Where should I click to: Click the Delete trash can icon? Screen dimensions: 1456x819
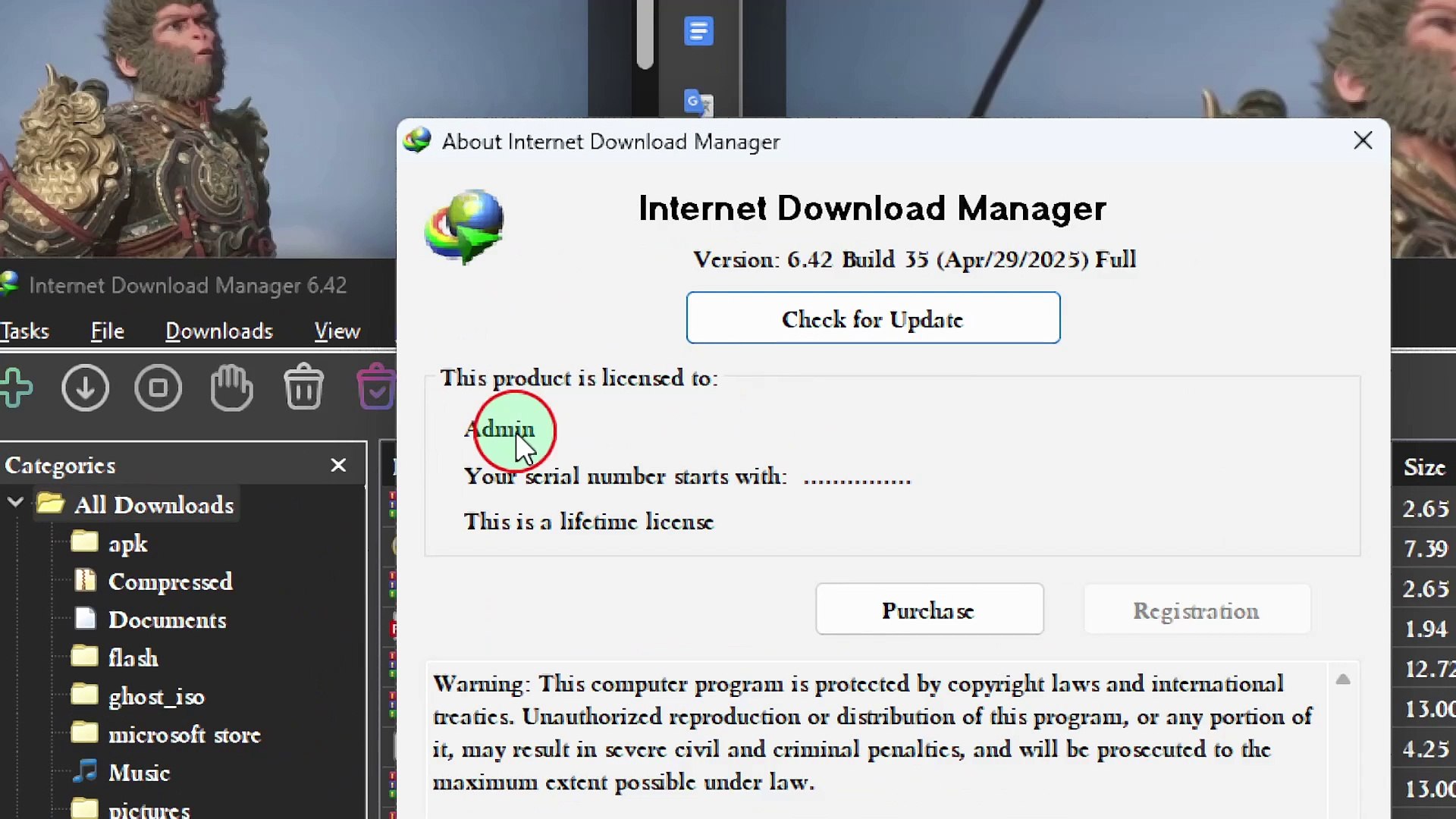tap(304, 387)
